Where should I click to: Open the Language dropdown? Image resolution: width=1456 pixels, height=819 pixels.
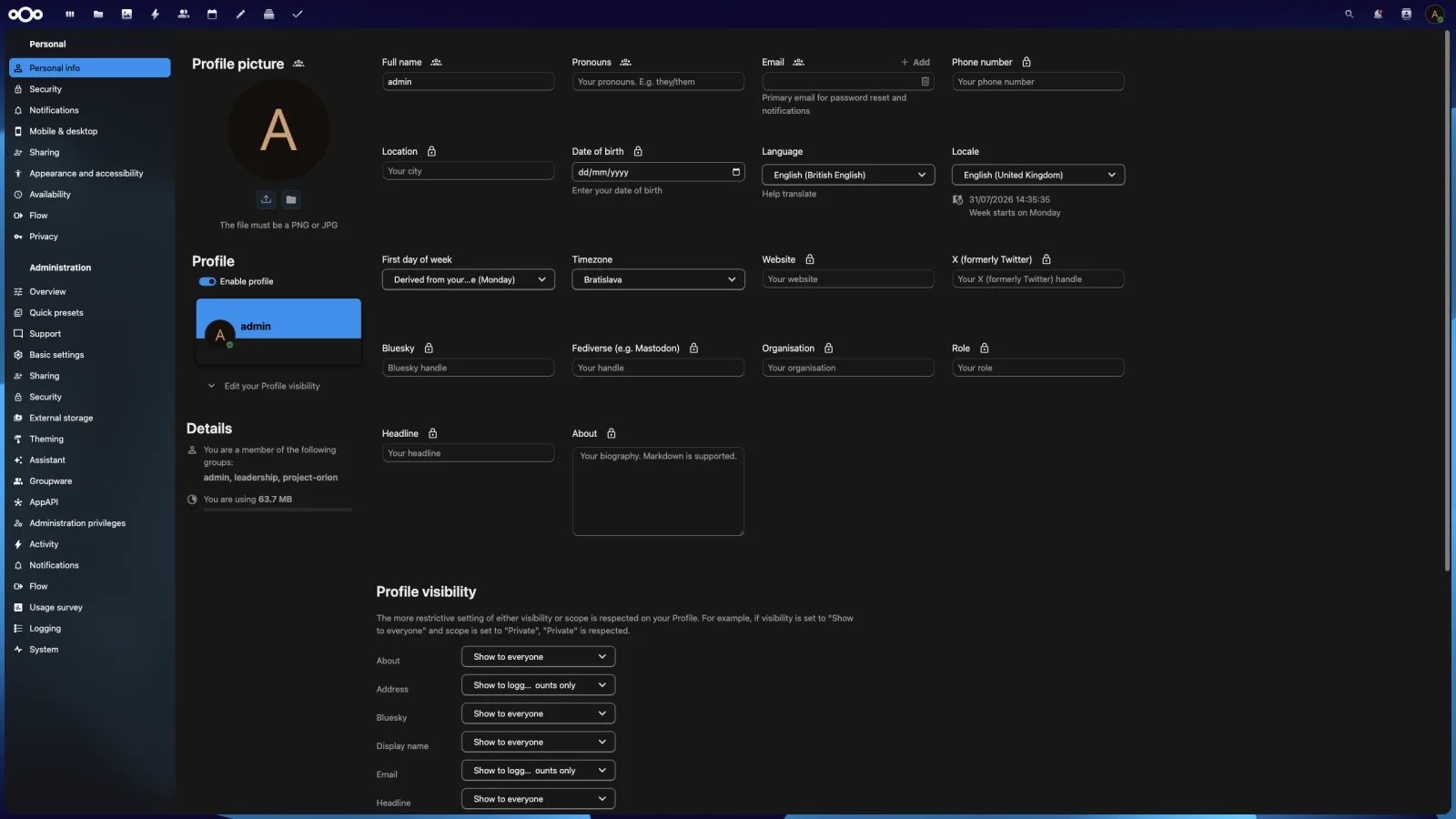tap(848, 175)
